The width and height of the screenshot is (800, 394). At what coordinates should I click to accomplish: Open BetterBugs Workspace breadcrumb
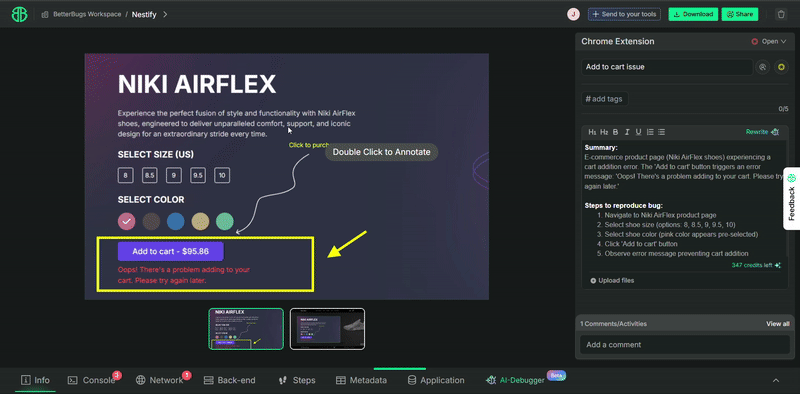point(82,14)
